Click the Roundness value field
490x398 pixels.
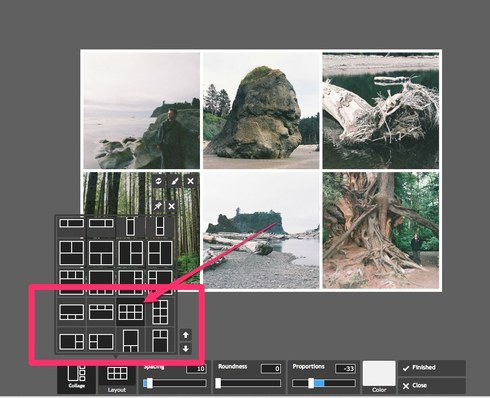click(x=271, y=369)
